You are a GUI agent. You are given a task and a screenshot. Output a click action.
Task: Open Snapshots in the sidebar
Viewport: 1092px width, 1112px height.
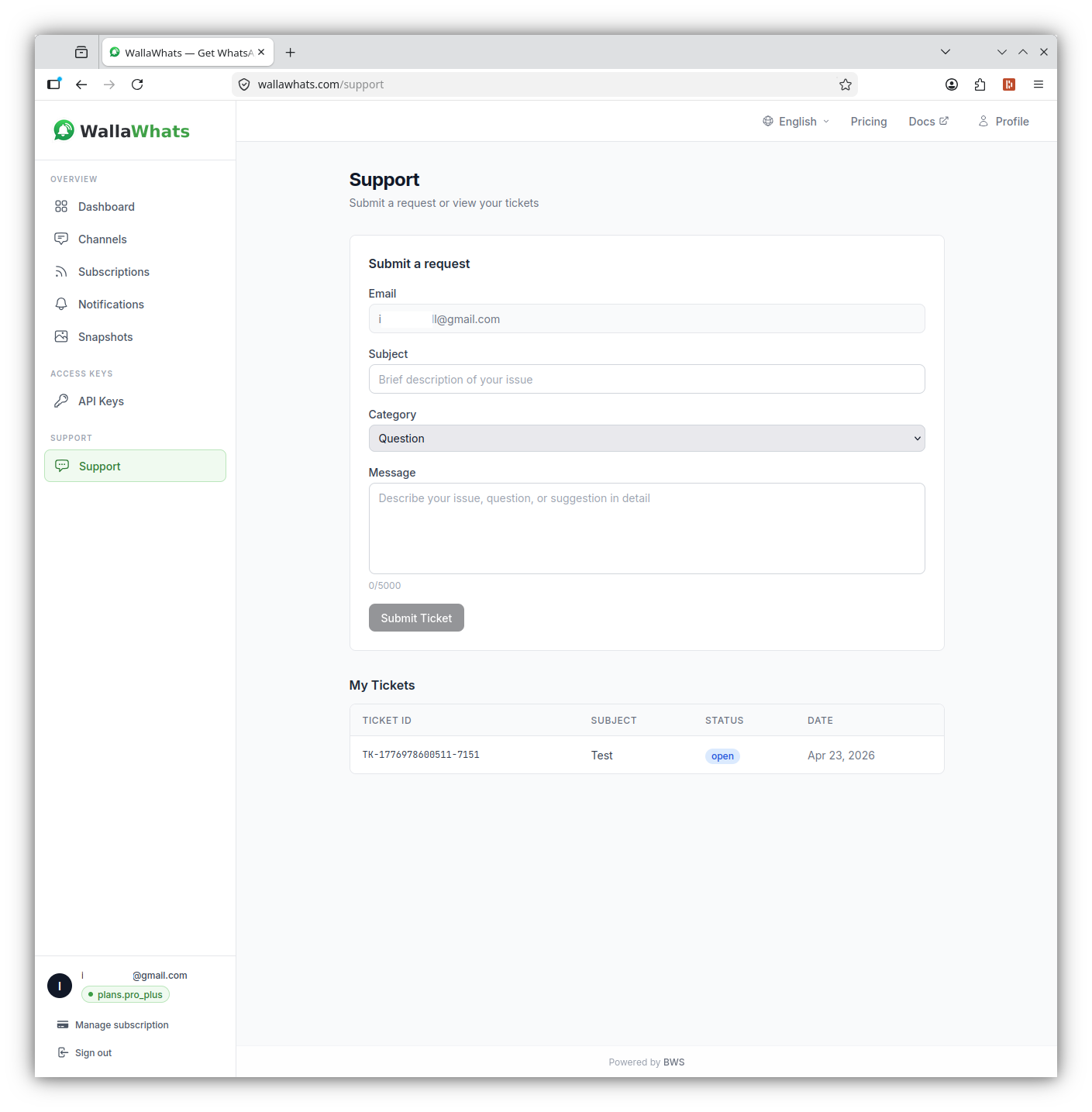coord(135,337)
